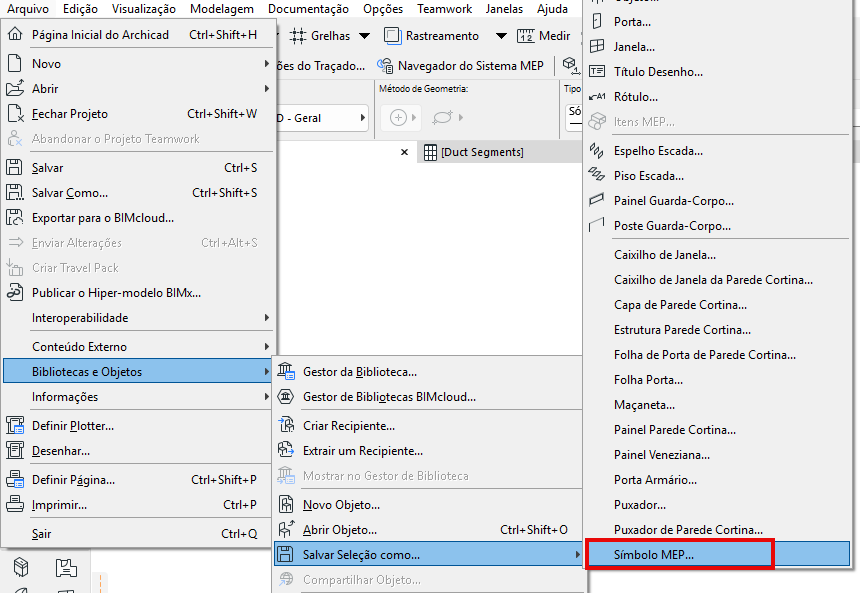
Task: Open geometry method polygon flyout arrow
Action: [x=461, y=117]
